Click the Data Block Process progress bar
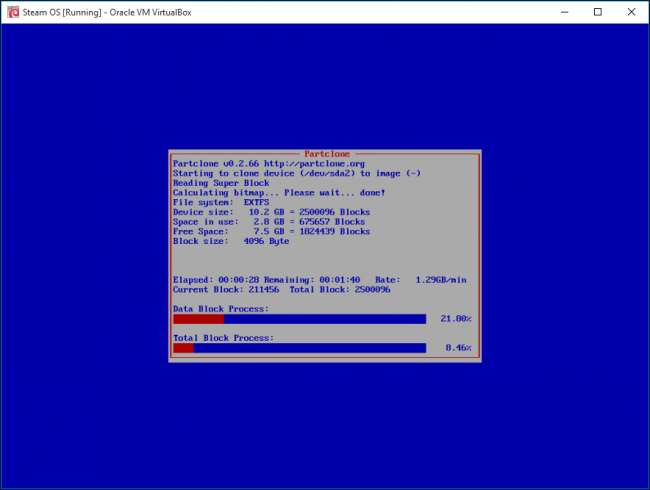The height and width of the screenshot is (490, 650). pos(299,319)
